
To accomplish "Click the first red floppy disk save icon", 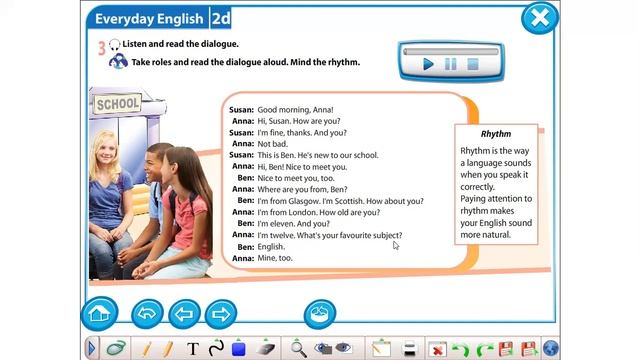I will click(x=506, y=349).
